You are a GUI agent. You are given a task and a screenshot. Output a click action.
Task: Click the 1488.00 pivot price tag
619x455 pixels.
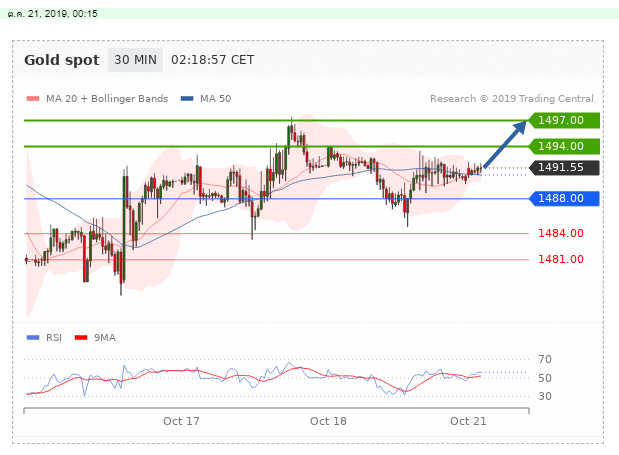564,198
